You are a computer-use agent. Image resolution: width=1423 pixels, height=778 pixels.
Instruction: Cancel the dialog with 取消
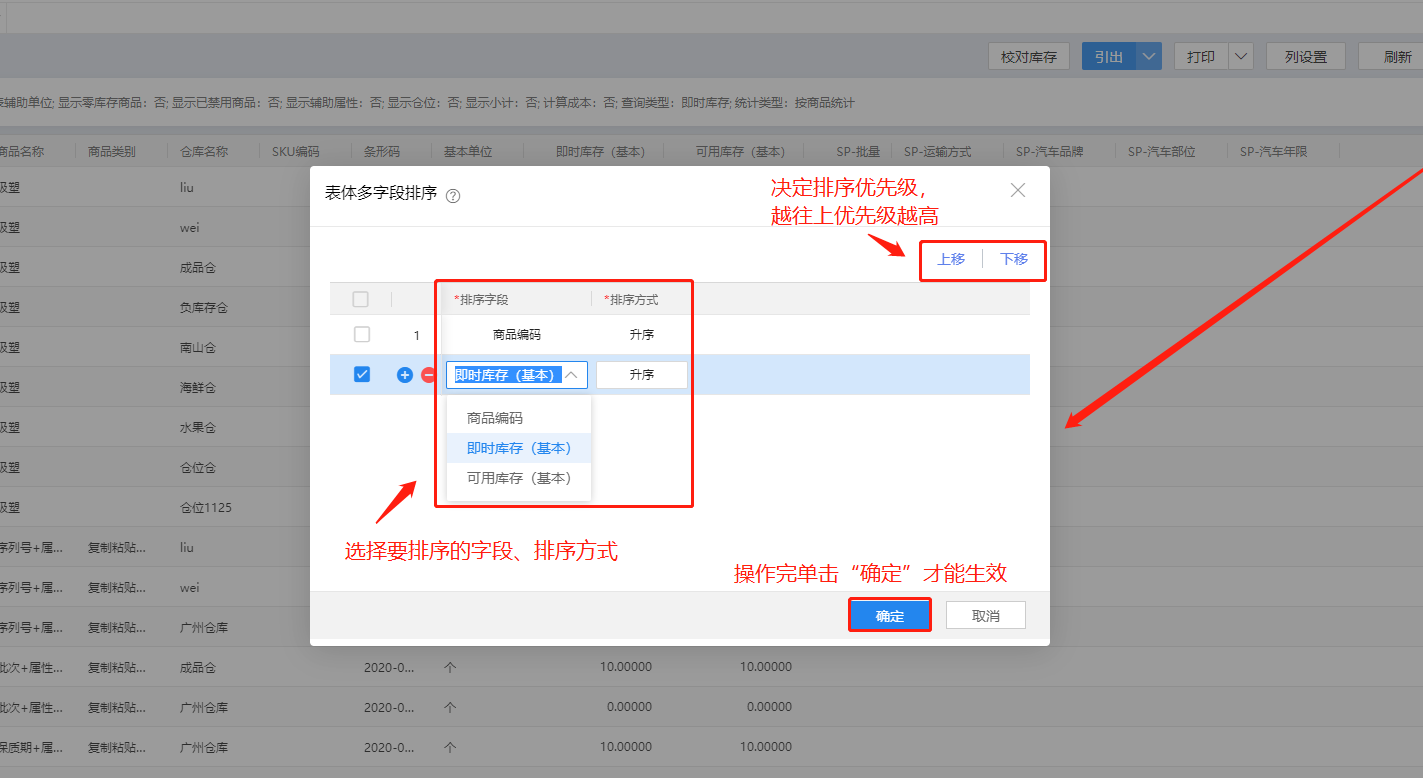point(986,615)
